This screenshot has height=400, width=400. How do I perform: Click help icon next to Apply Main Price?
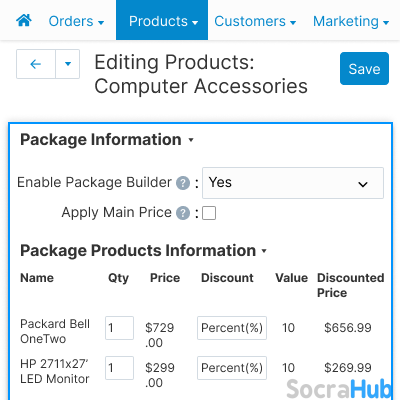183,213
